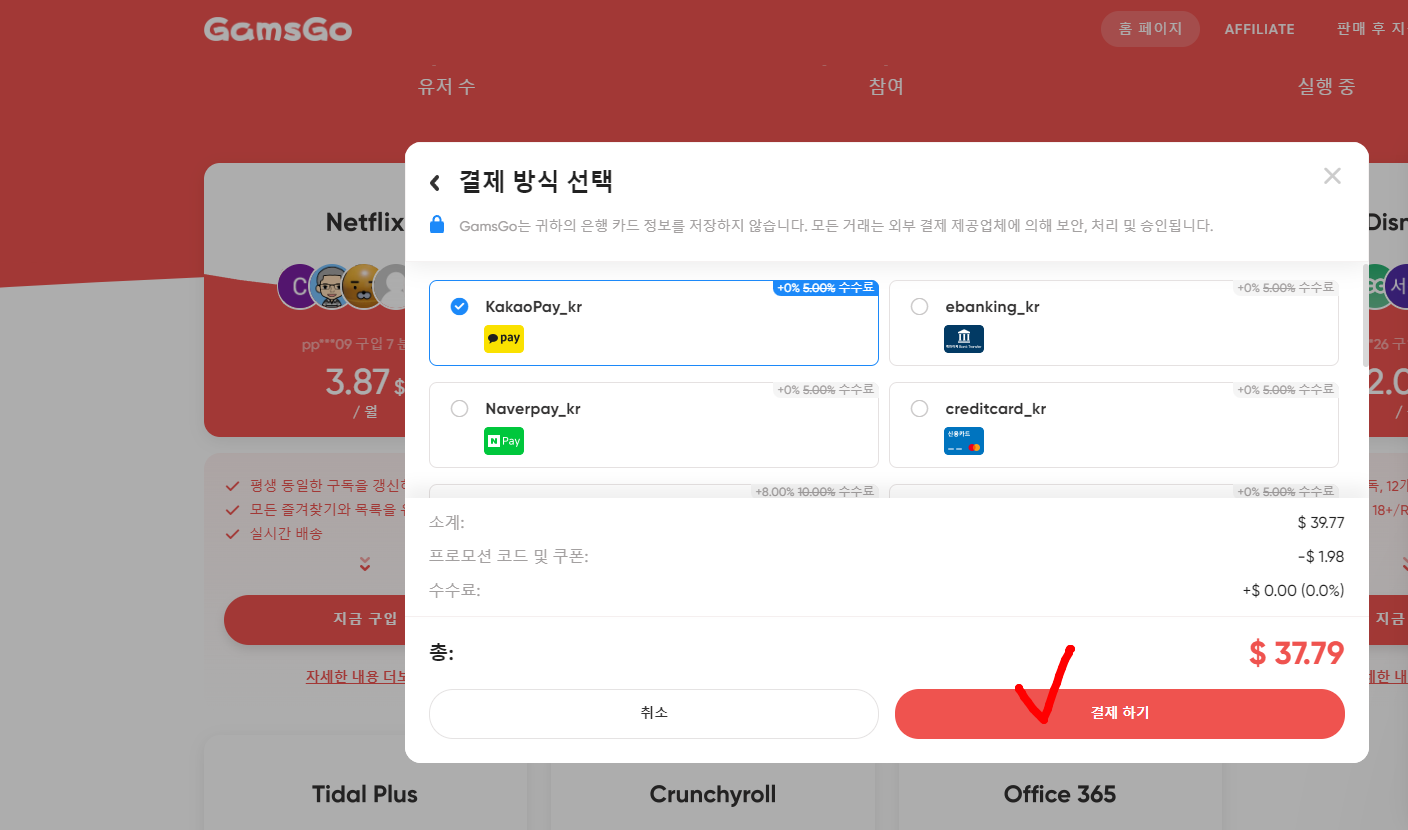The image size is (1408, 830).
Task: Click the total amount $ 37.79
Action: (1296, 653)
